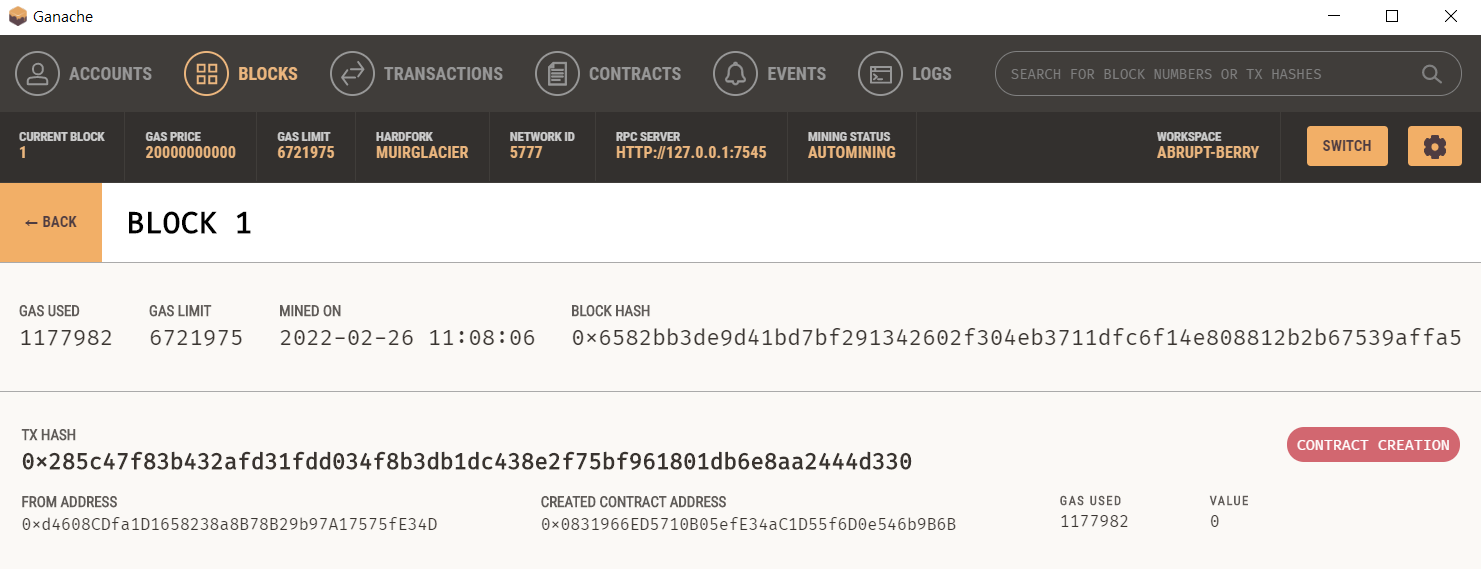Click the mined on 2022-02-26 11:08:06 timestamp
1481x569 pixels.
[407, 338]
